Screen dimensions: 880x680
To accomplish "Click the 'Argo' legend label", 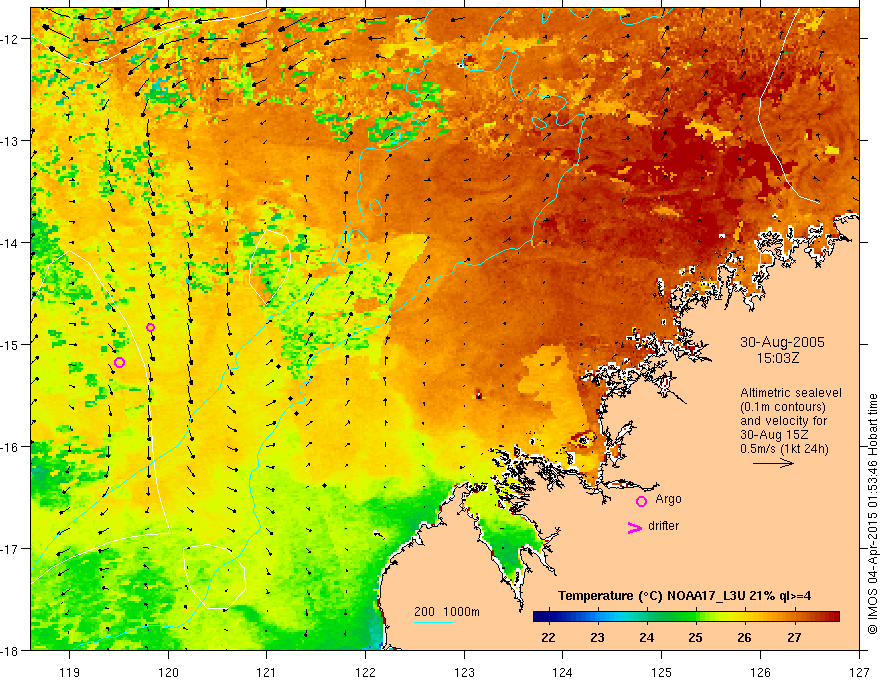I will click(x=668, y=499).
